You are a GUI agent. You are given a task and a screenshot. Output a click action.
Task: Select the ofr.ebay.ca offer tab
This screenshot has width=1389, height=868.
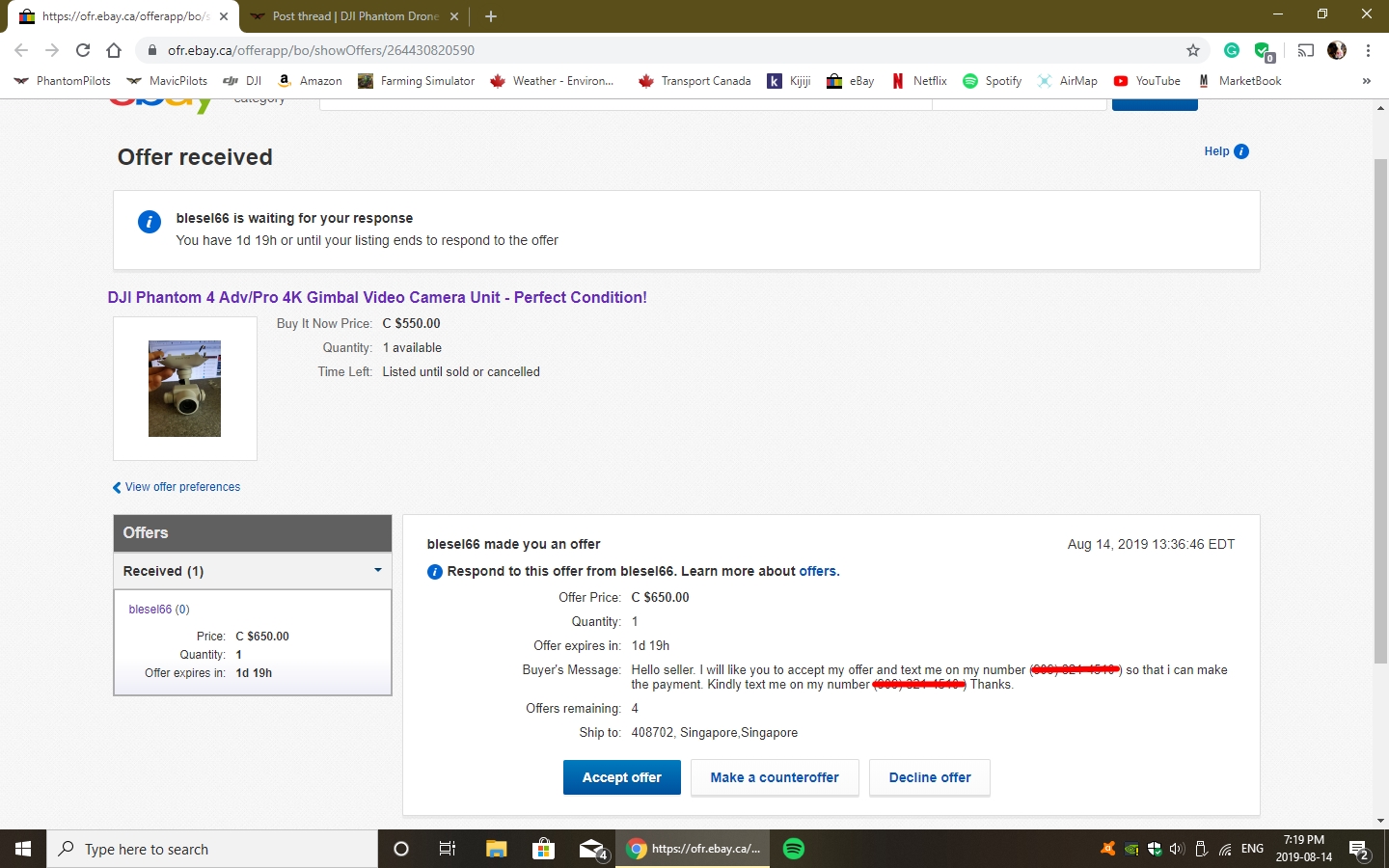(125, 16)
